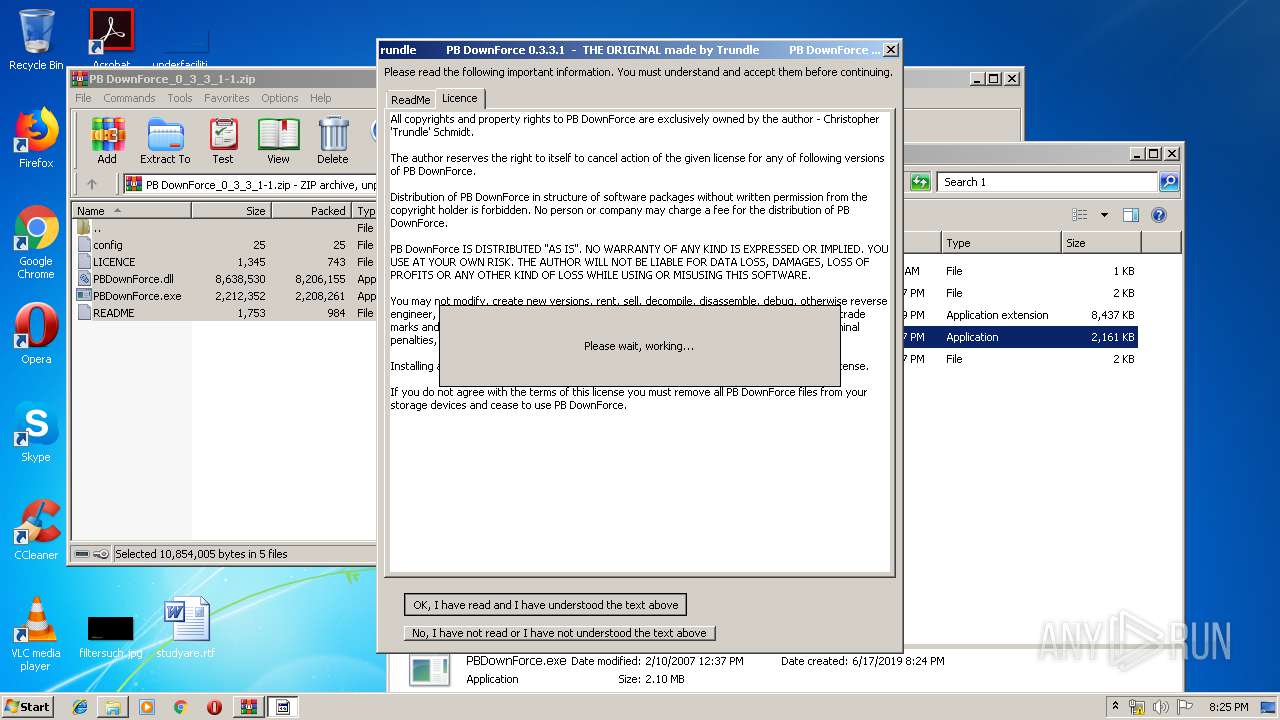1280x720 pixels.
Task: Go up one folder level in WinRAR
Action: pos(92,184)
